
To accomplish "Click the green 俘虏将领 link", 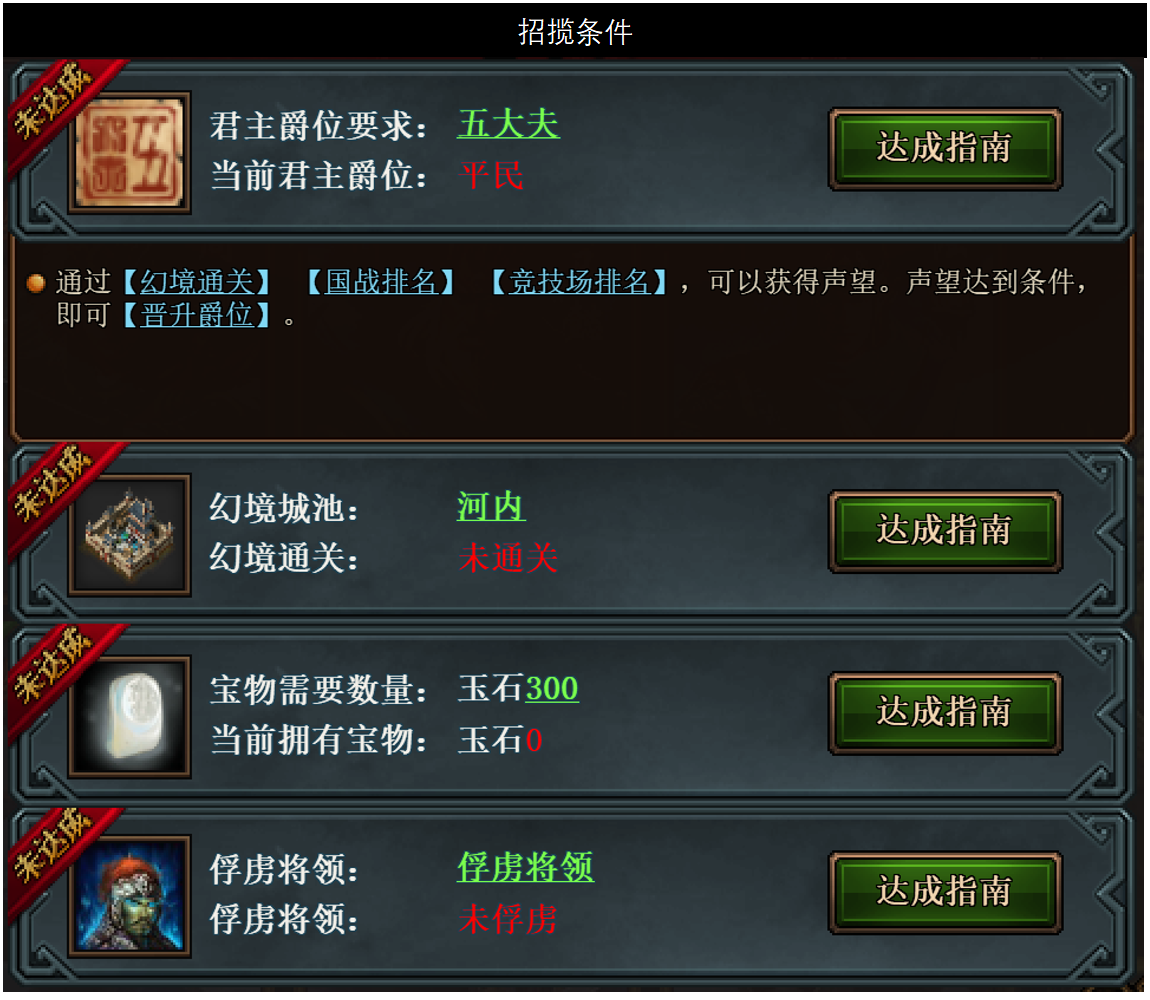I will 525,867.
